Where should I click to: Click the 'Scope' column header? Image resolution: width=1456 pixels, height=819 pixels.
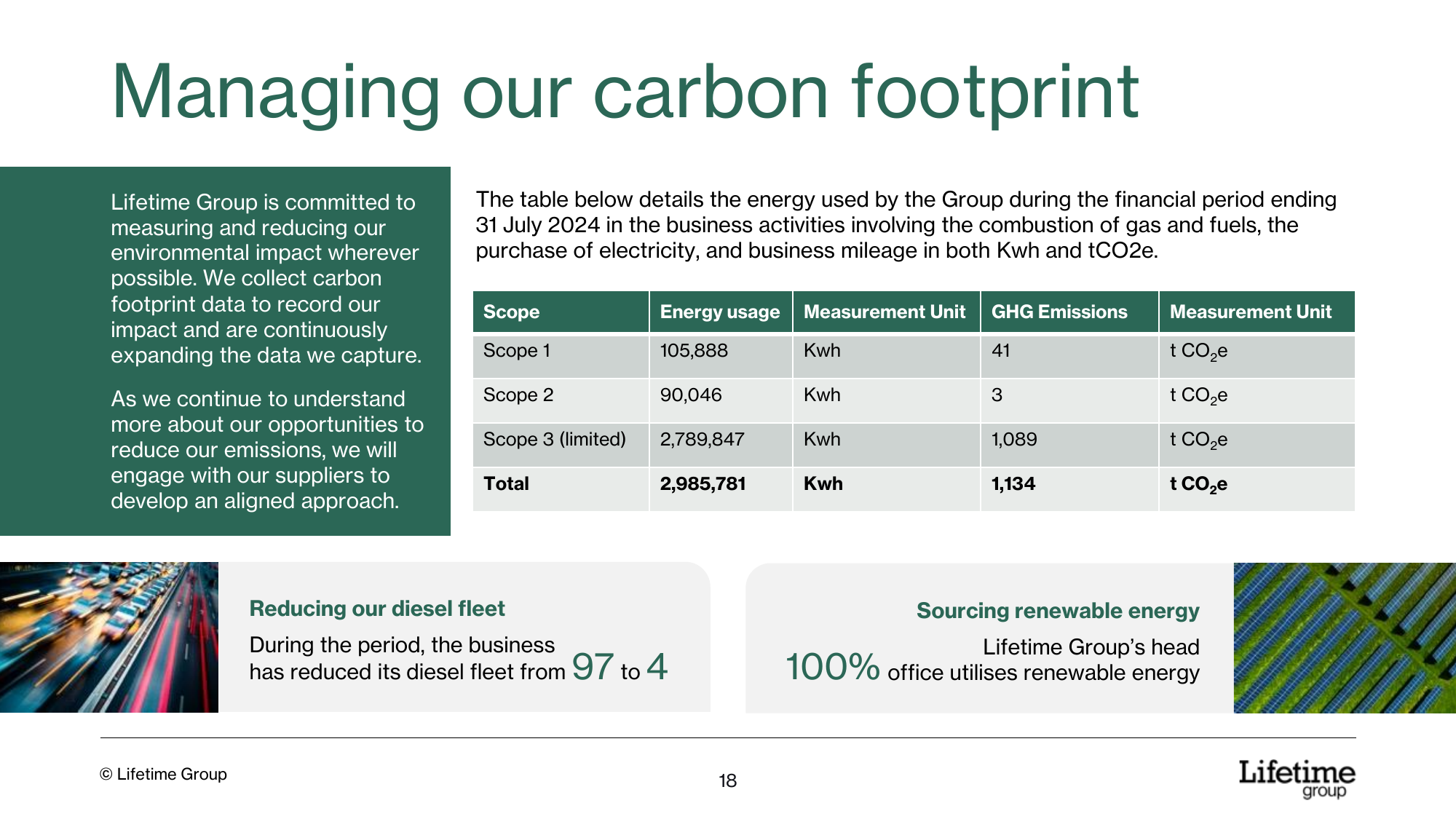(x=511, y=312)
